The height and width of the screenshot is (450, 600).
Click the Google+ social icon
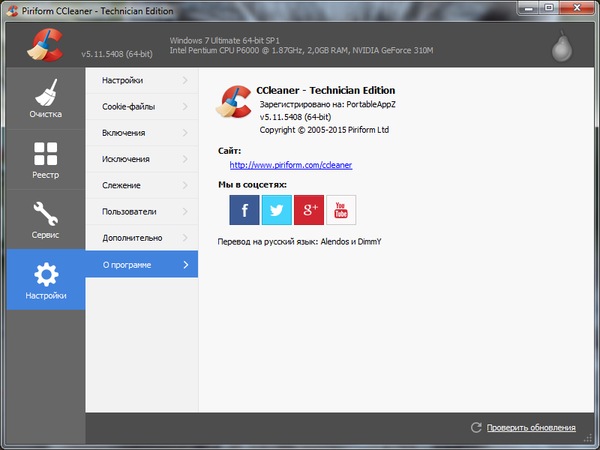(309, 210)
